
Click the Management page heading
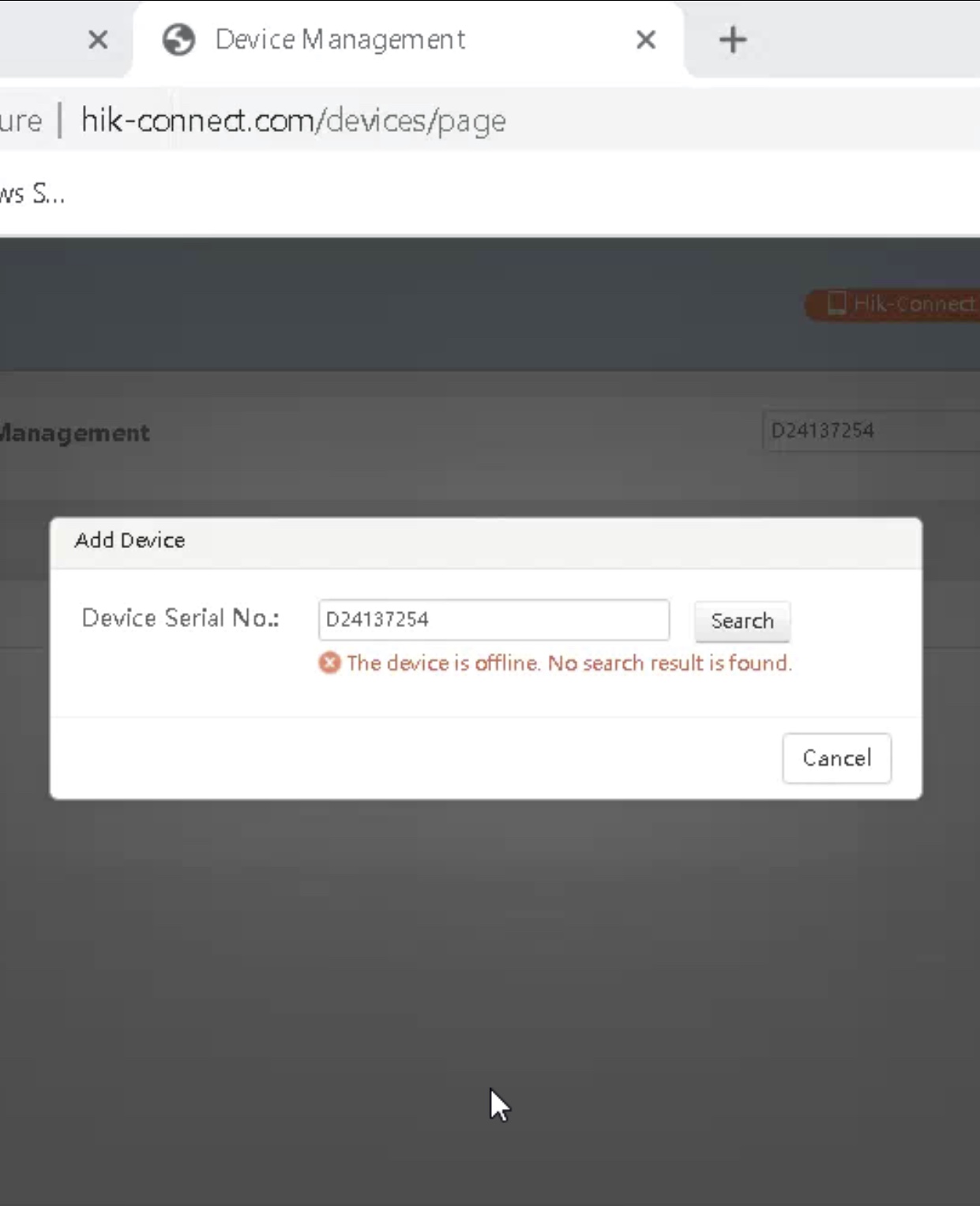74,433
